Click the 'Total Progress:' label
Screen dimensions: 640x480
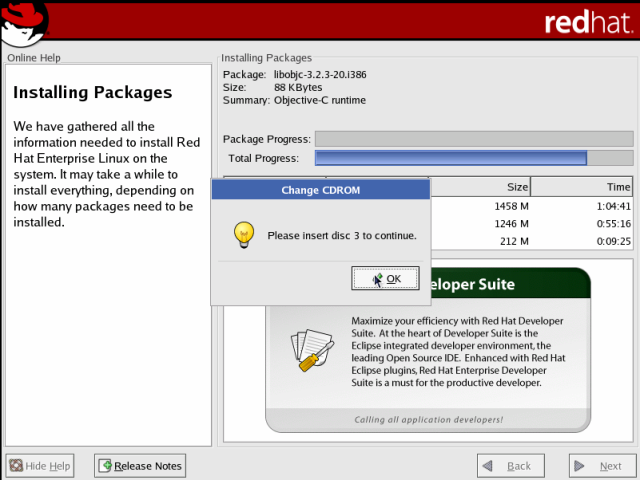[263, 158]
